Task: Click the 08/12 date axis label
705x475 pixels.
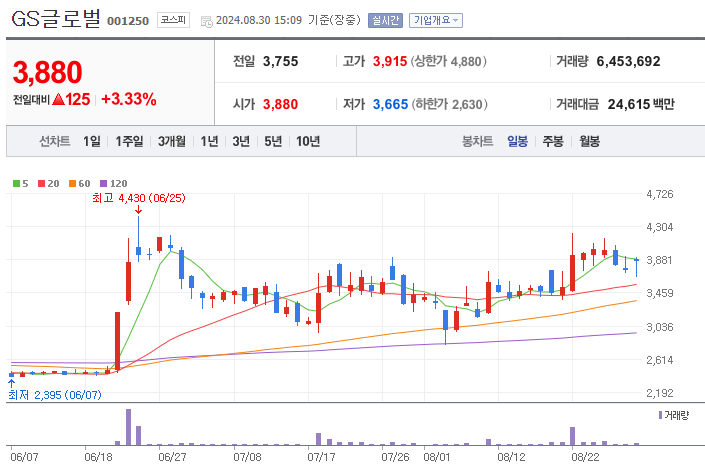Action: tap(511, 457)
